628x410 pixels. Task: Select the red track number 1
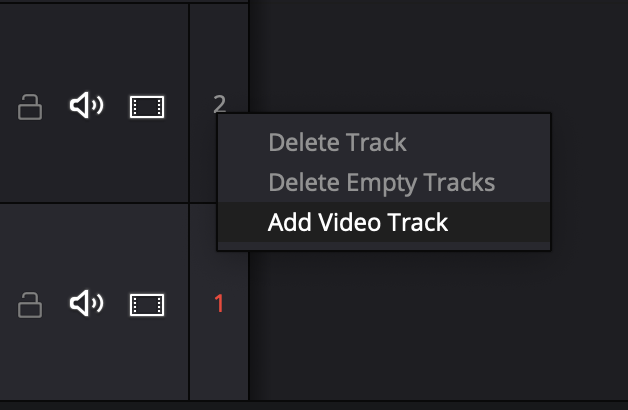220,303
